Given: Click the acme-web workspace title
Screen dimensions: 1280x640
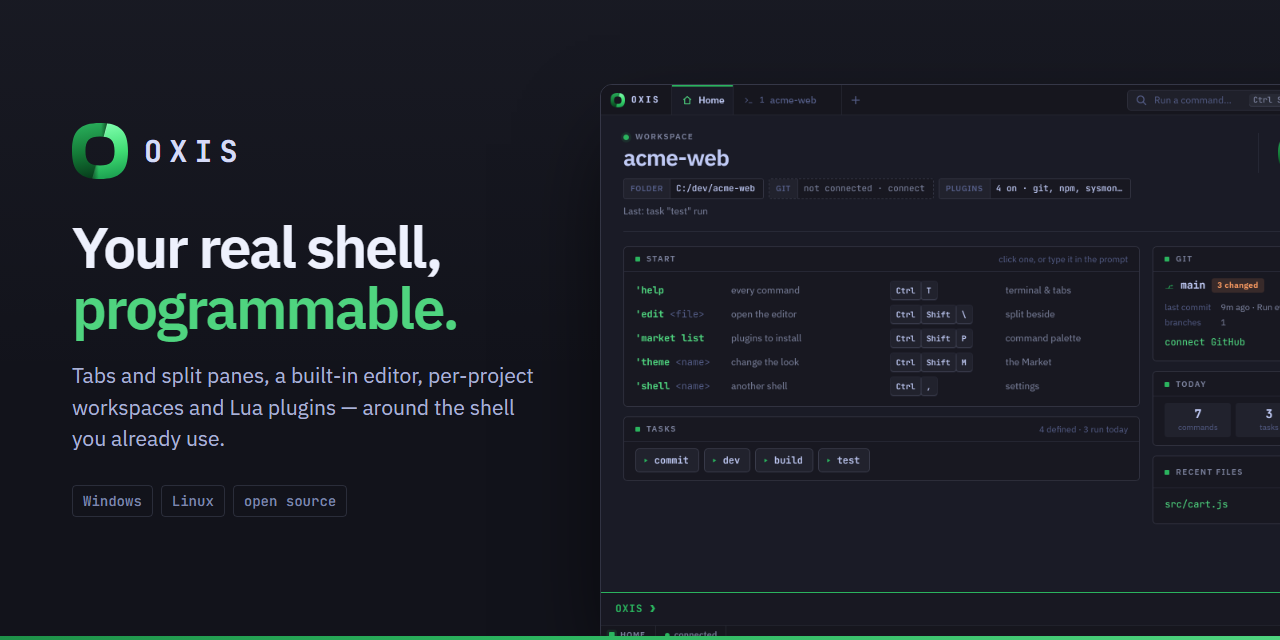Looking at the screenshot, I should point(676,158).
